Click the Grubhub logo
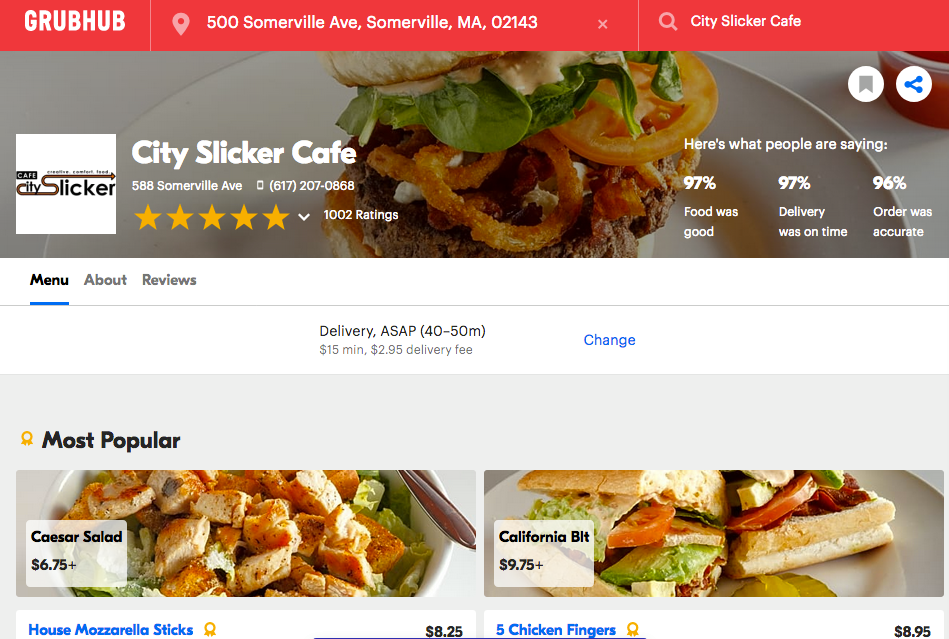 tap(75, 22)
